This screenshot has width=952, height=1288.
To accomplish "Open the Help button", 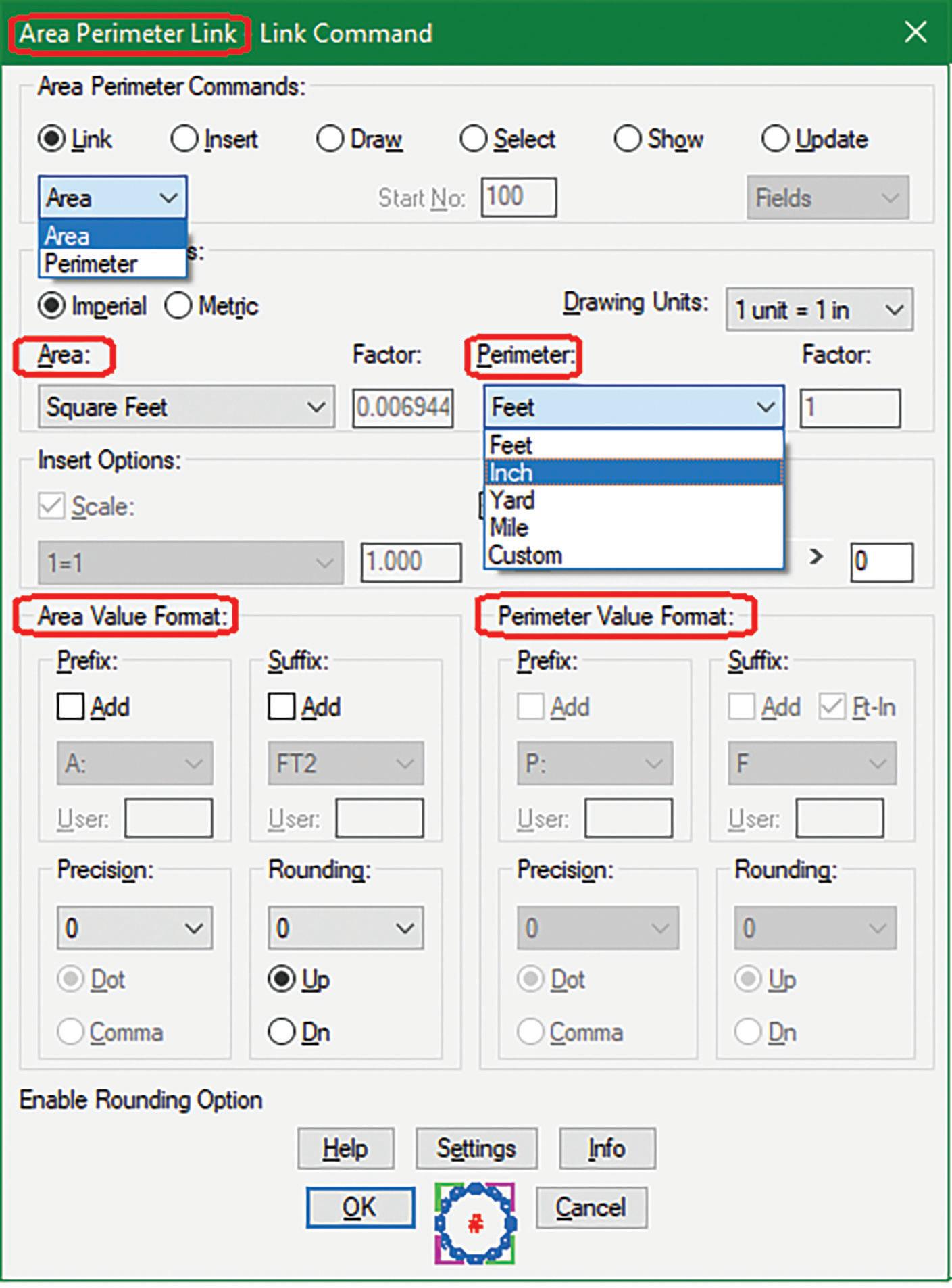I will [x=345, y=1148].
